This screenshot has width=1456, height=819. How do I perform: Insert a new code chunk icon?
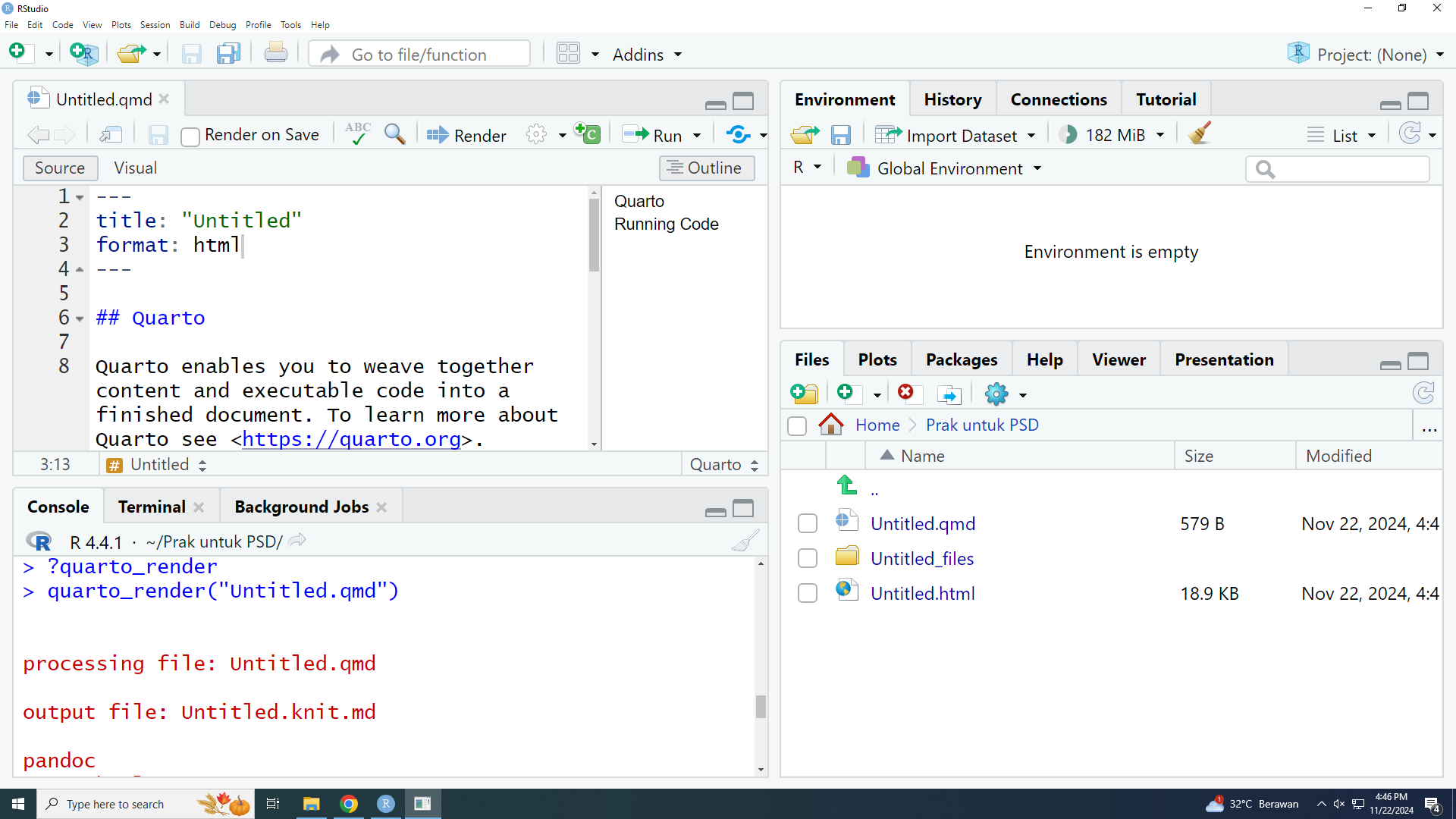tap(588, 134)
